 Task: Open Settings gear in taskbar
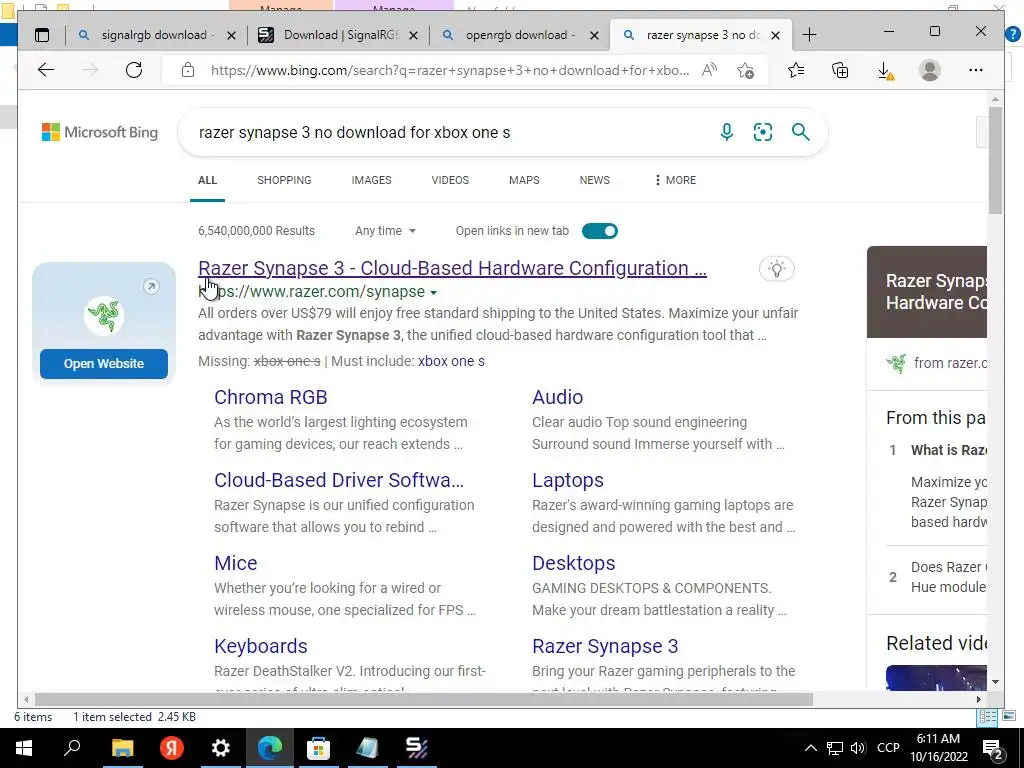coord(221,748)
